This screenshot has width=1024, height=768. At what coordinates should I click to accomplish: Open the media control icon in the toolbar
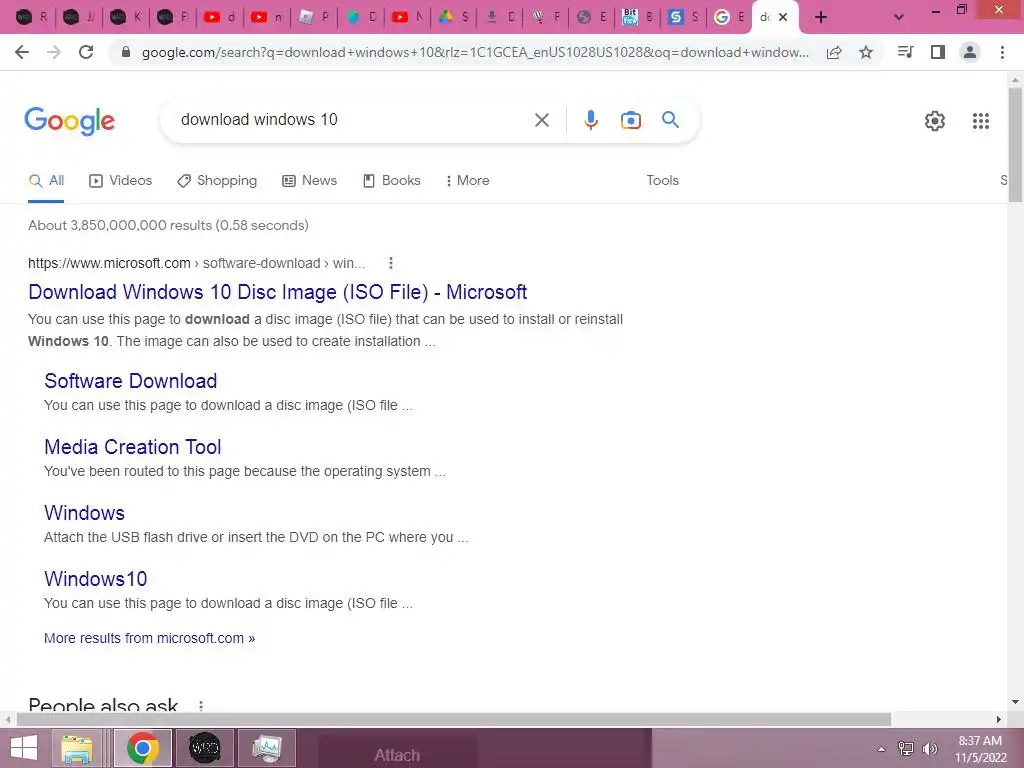(905, 52)
